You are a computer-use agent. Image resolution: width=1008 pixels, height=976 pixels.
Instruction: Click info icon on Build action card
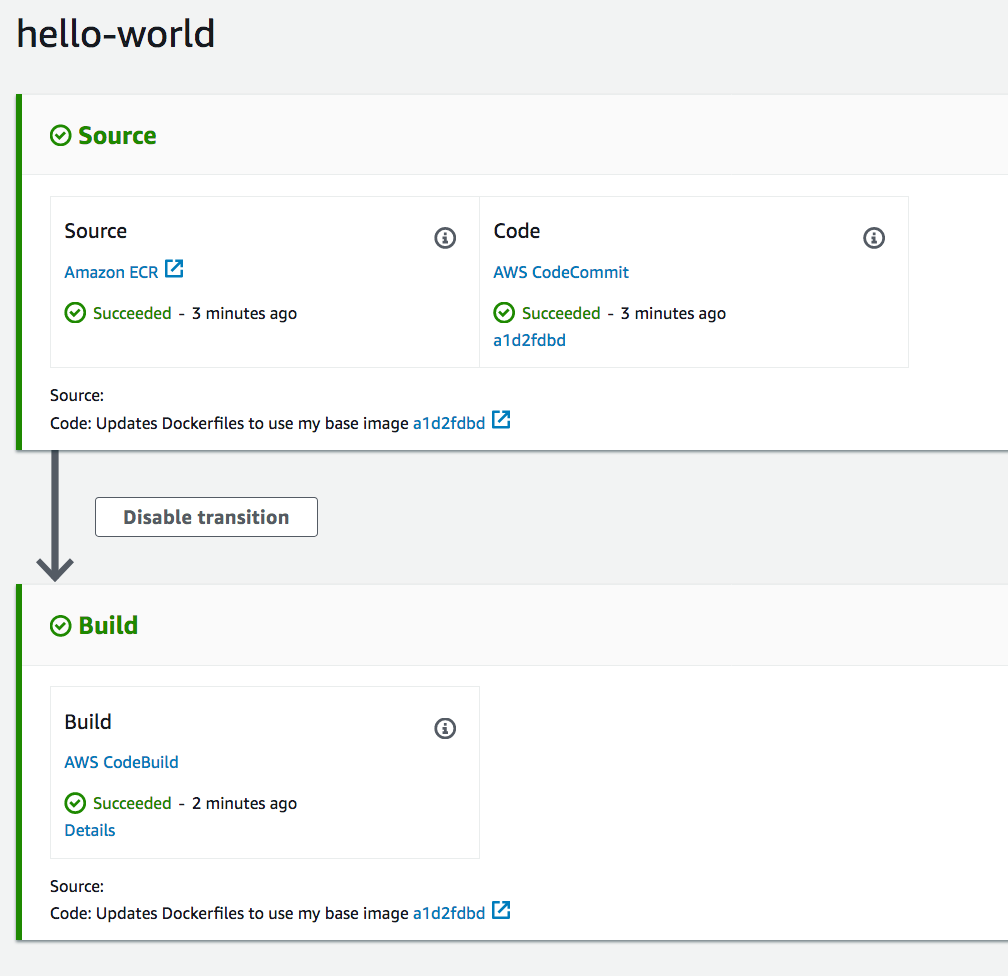coord(445,728)
